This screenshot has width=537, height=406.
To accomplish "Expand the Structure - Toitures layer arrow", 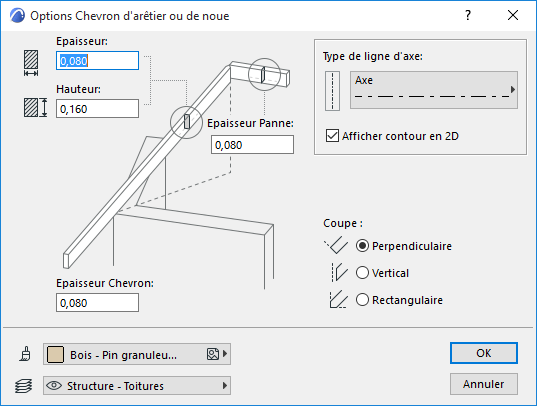I will click(x=225, y=385).
